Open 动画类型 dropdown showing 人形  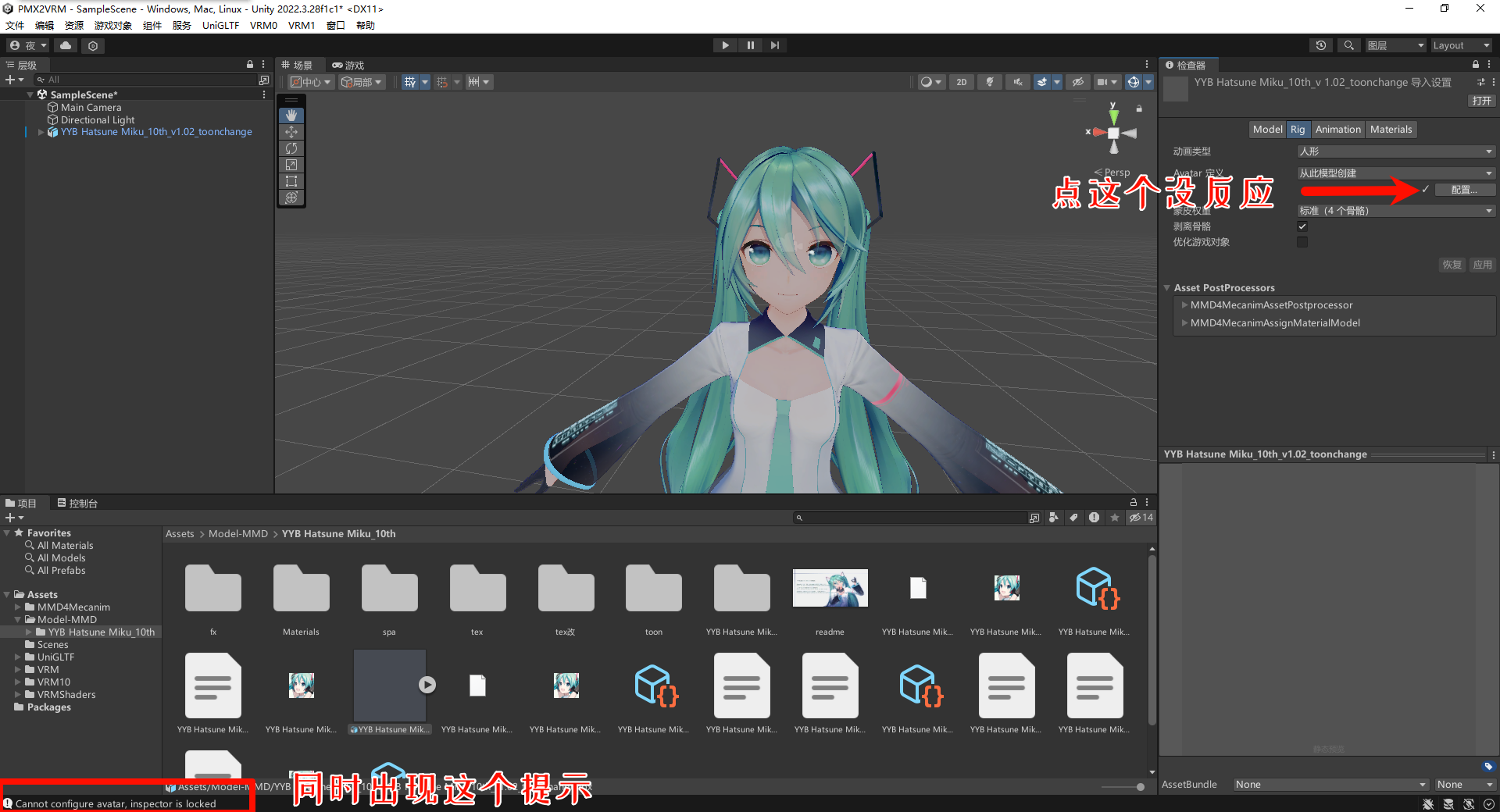coord(1396,151)
